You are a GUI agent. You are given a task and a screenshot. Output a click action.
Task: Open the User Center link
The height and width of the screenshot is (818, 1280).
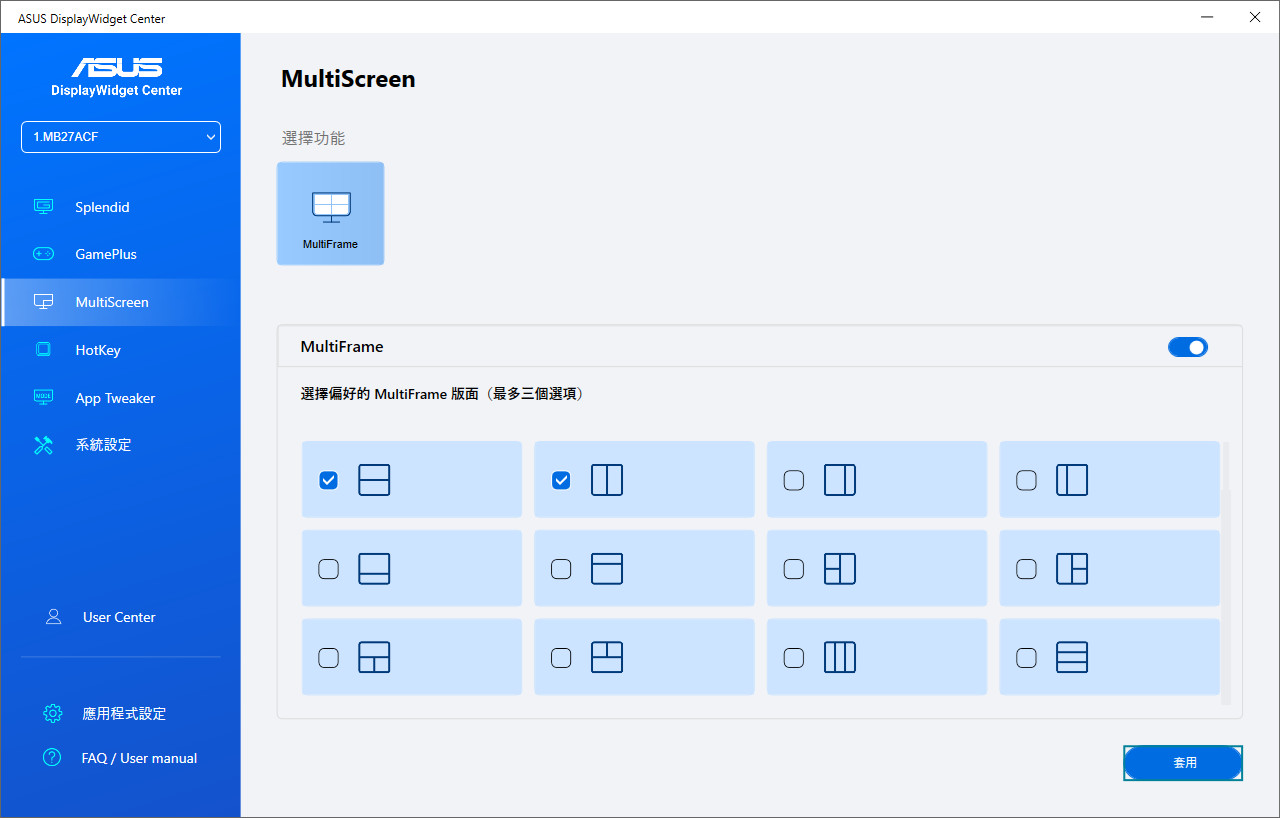pyautogui.click(x=119, y=617)
